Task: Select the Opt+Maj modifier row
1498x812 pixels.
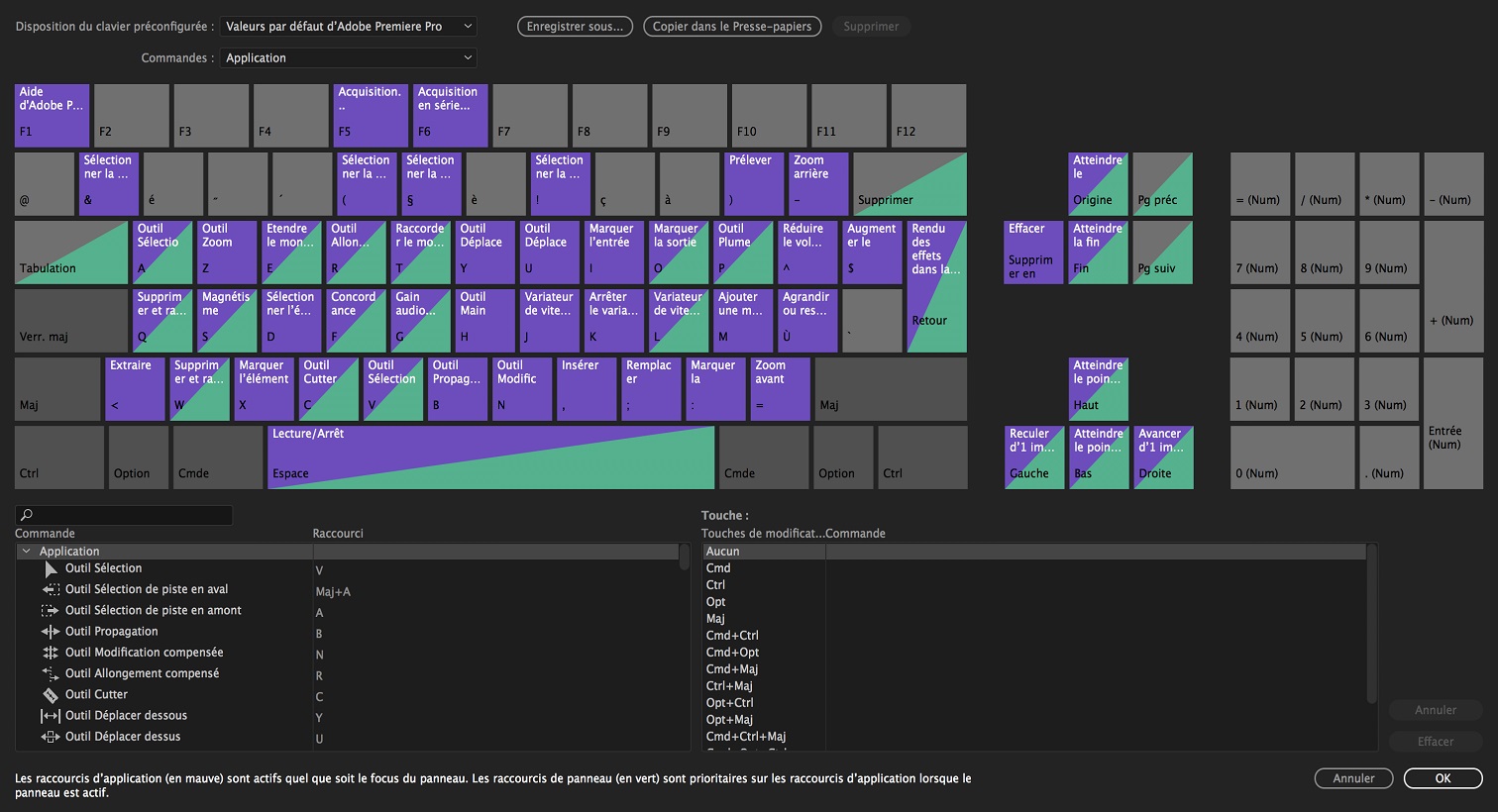Action: tap(729, 720)
